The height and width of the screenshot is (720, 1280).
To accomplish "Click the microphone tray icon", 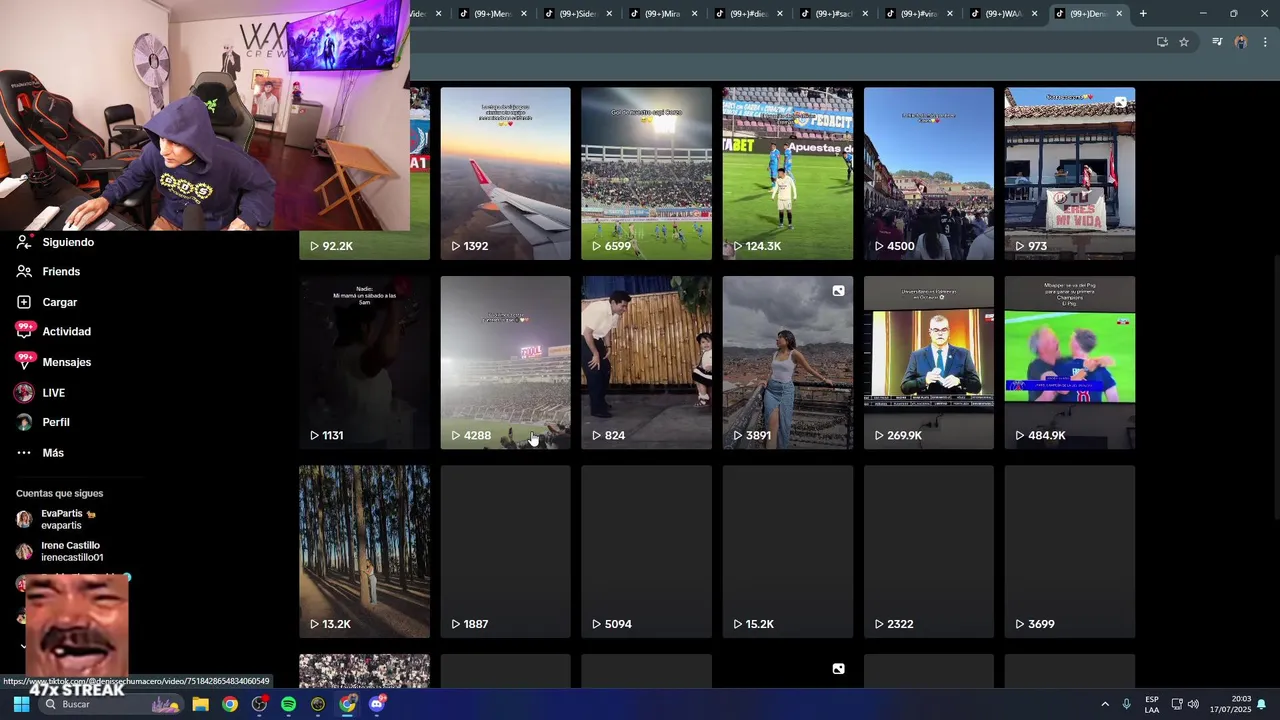I will 1127,704.
